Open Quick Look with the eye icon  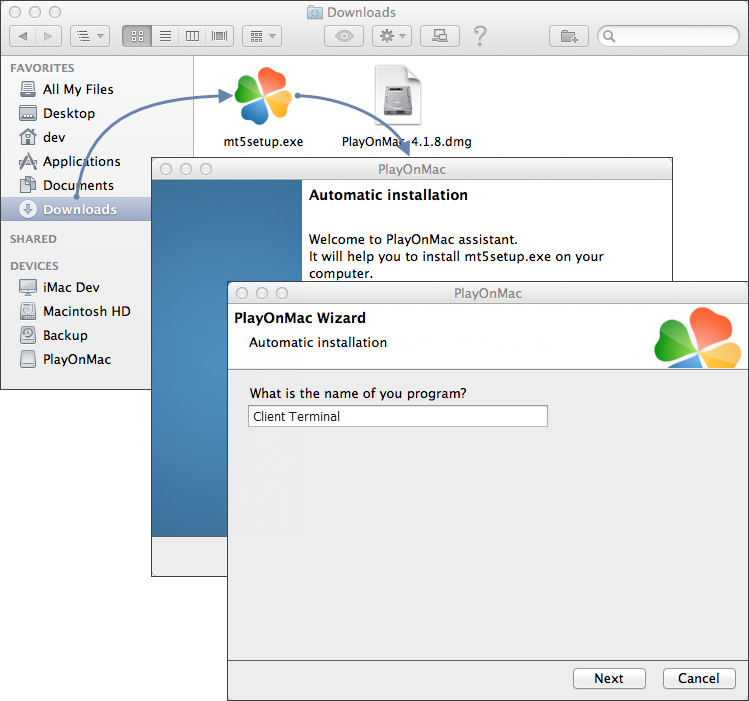point(344,36)
